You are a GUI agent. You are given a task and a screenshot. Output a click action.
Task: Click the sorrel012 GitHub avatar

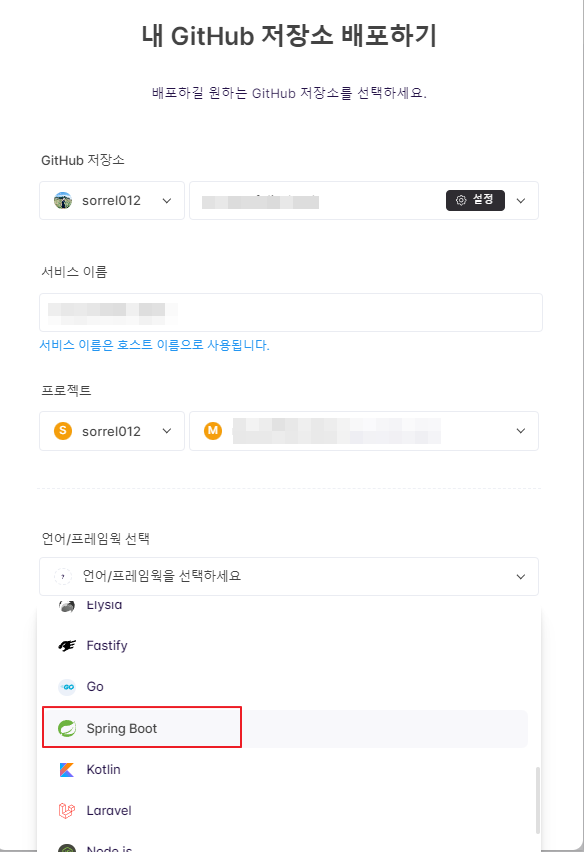(59, 200)
